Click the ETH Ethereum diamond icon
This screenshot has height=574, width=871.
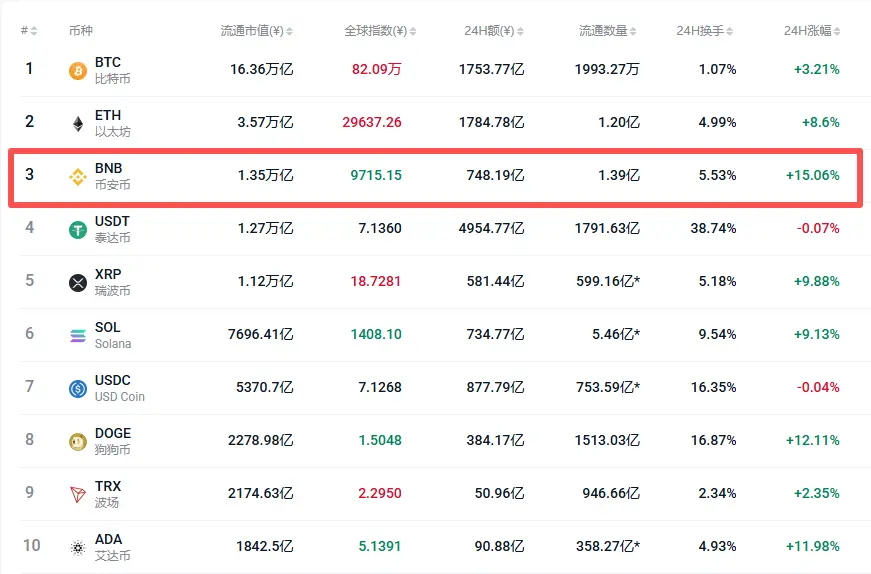78,124
